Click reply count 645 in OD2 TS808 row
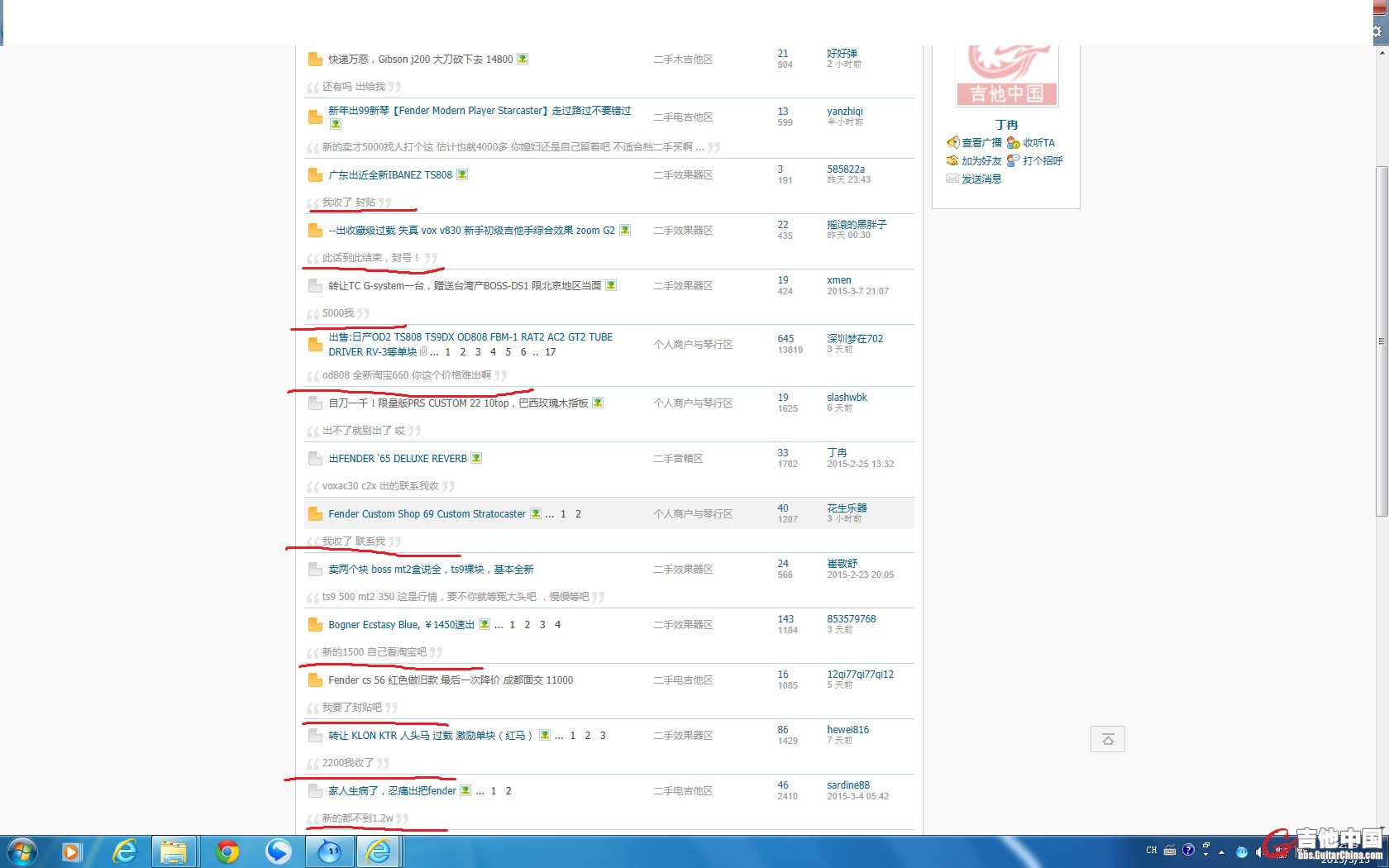The image size is (1389, 868). point(785,339)
